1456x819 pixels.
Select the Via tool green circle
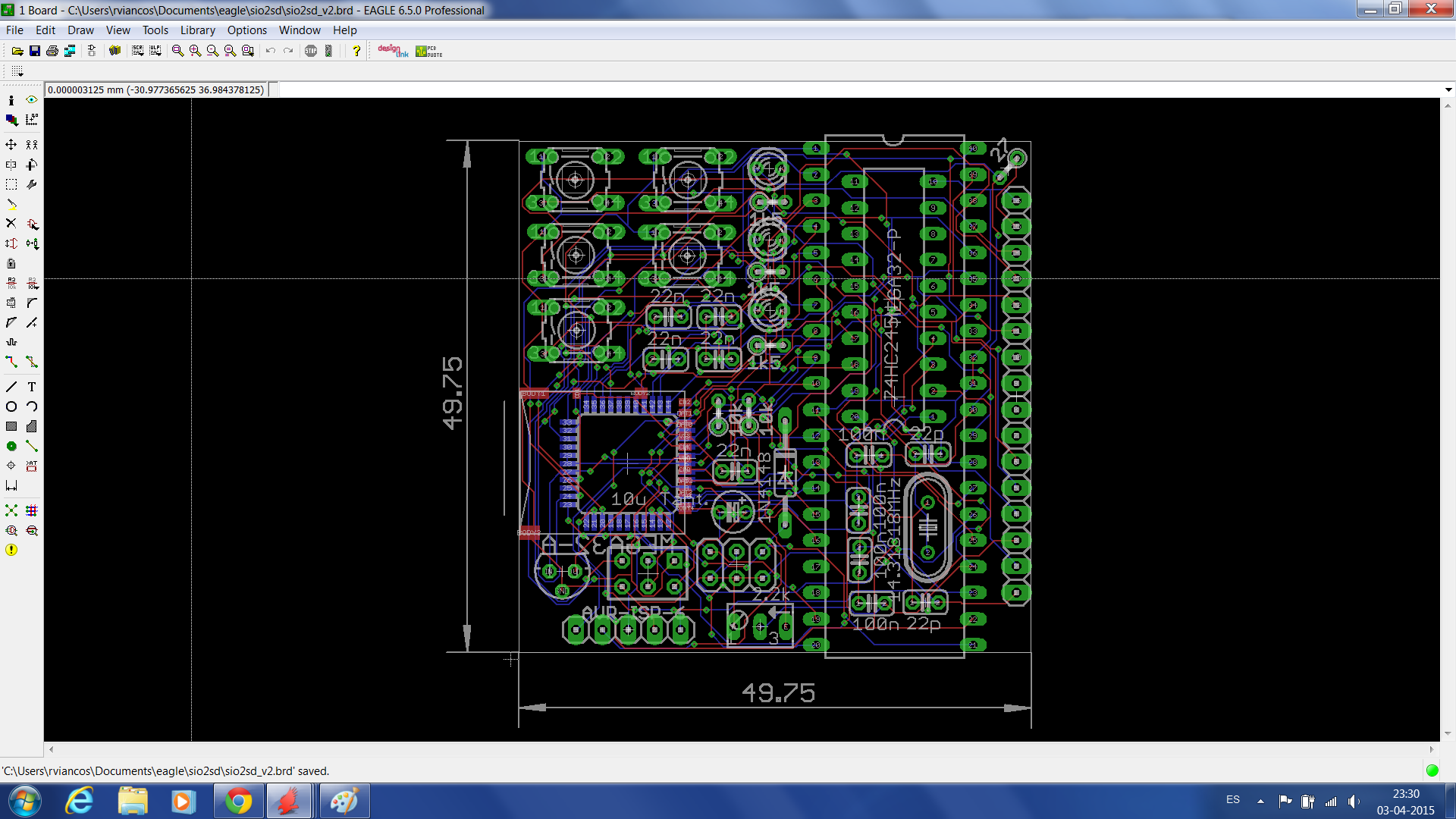pos(11,446)
